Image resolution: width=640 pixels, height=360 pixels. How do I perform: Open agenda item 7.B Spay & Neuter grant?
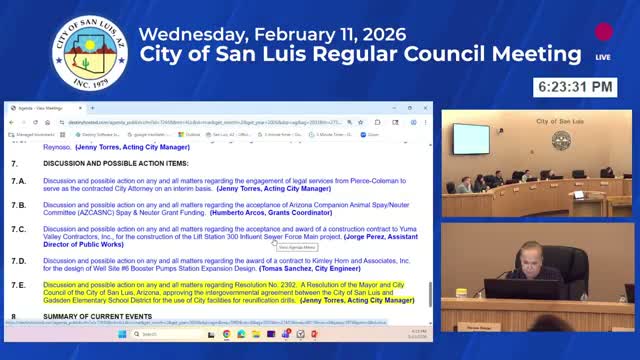coord(226,209)
